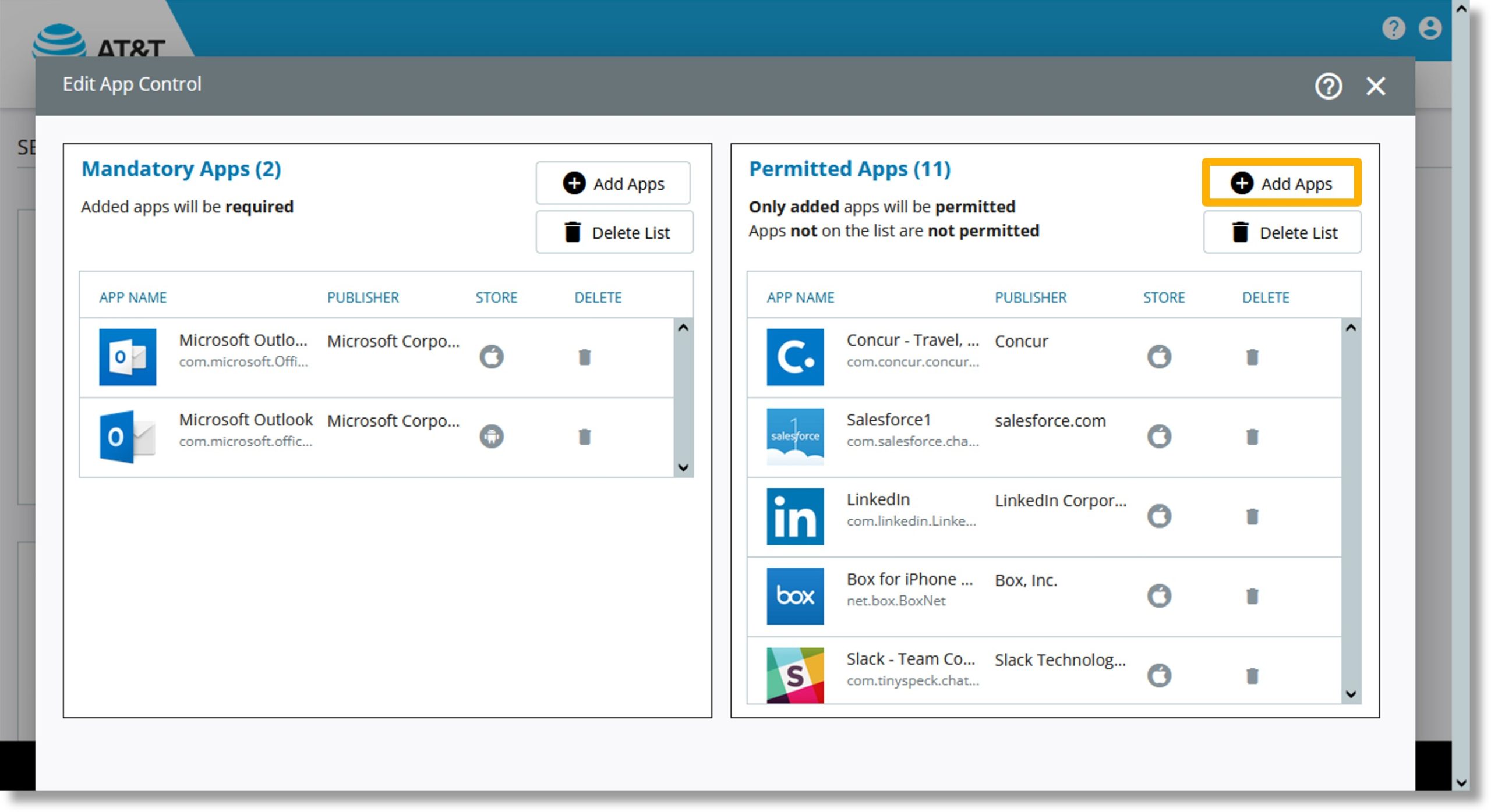Screen dimensions: 1491x812
Task: Sort Permitted Apps by PUBLISHER column
Action: [1030, 297]
